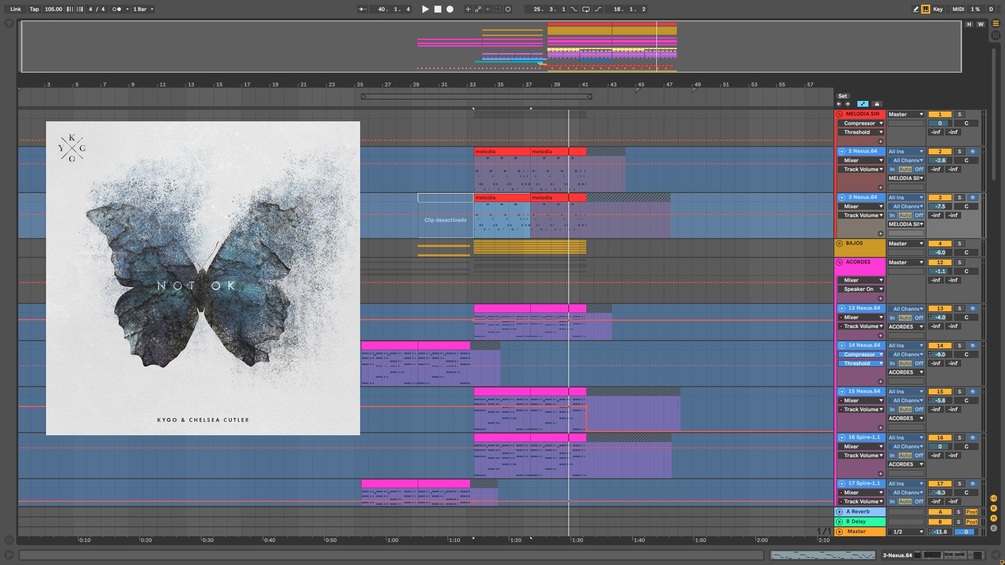1005x565 pixels.
Task: Open Master track 1/2 output dropdown
Action: tap(905, 532)
